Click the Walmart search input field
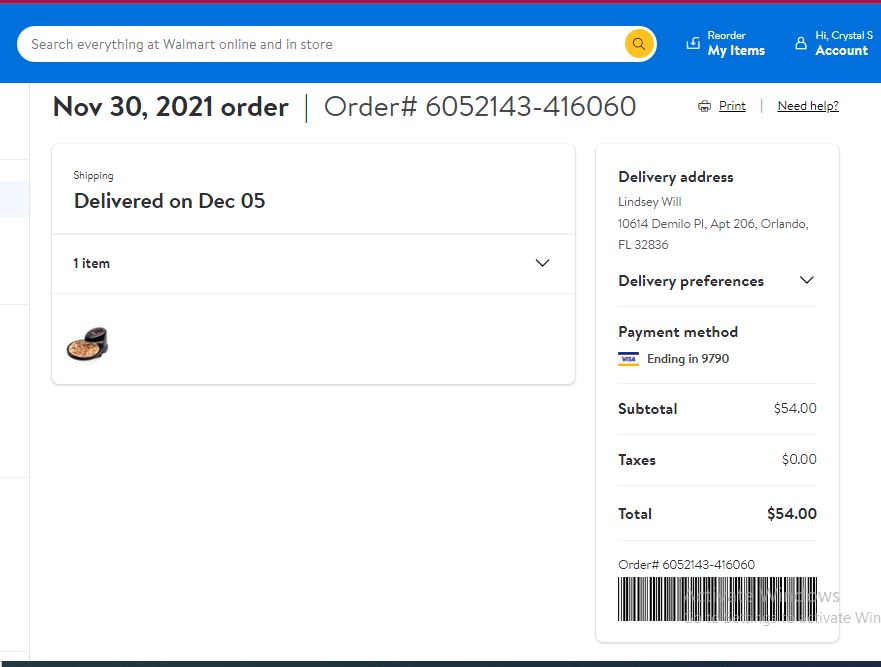Image resolution: width=881 pixels, height=667 pixels. [320, 44]
